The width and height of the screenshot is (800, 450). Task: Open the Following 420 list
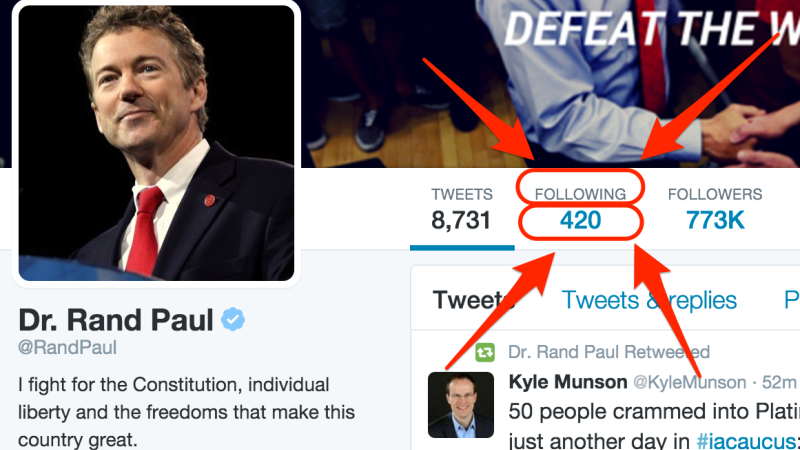click(580, 210)
